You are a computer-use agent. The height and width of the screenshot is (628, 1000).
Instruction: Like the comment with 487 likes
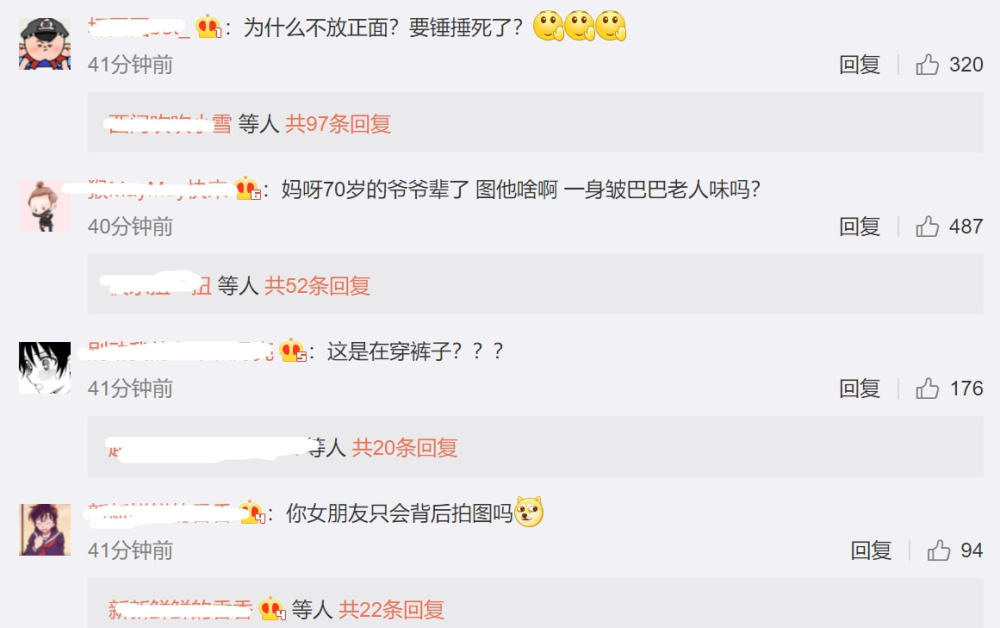pos(927,226)
